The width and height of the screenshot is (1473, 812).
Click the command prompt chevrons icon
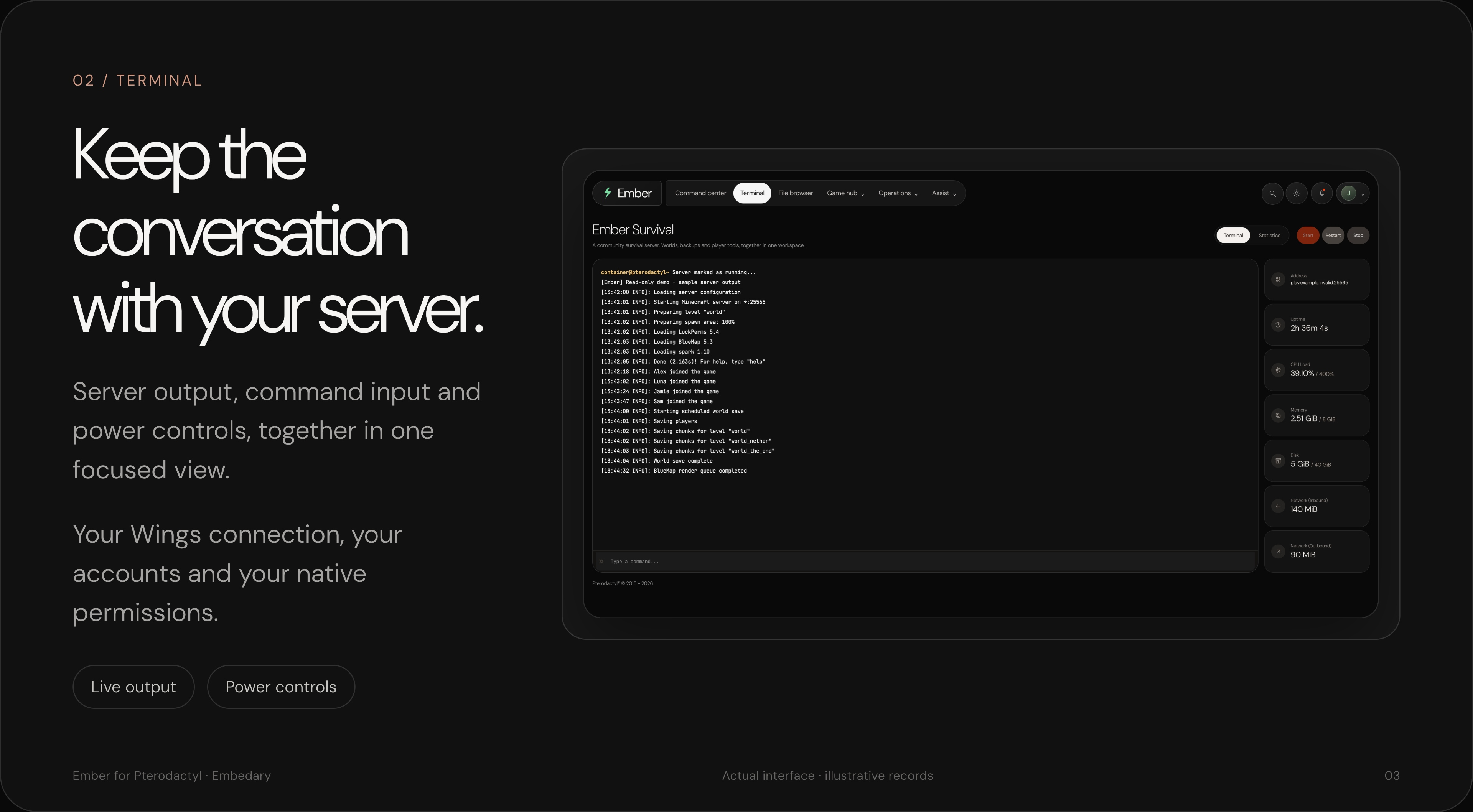click(x=601, y=562)
